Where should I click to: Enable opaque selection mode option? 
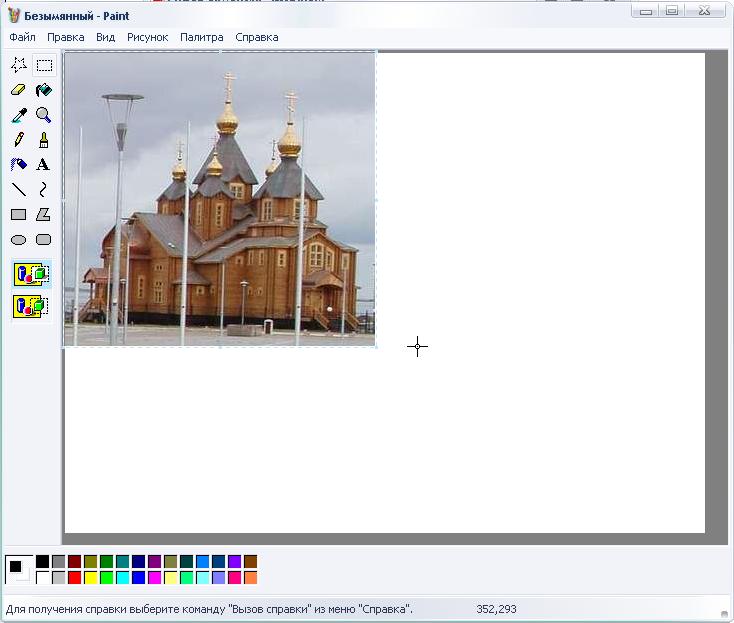pyautogui.click(x=31, y=273)
